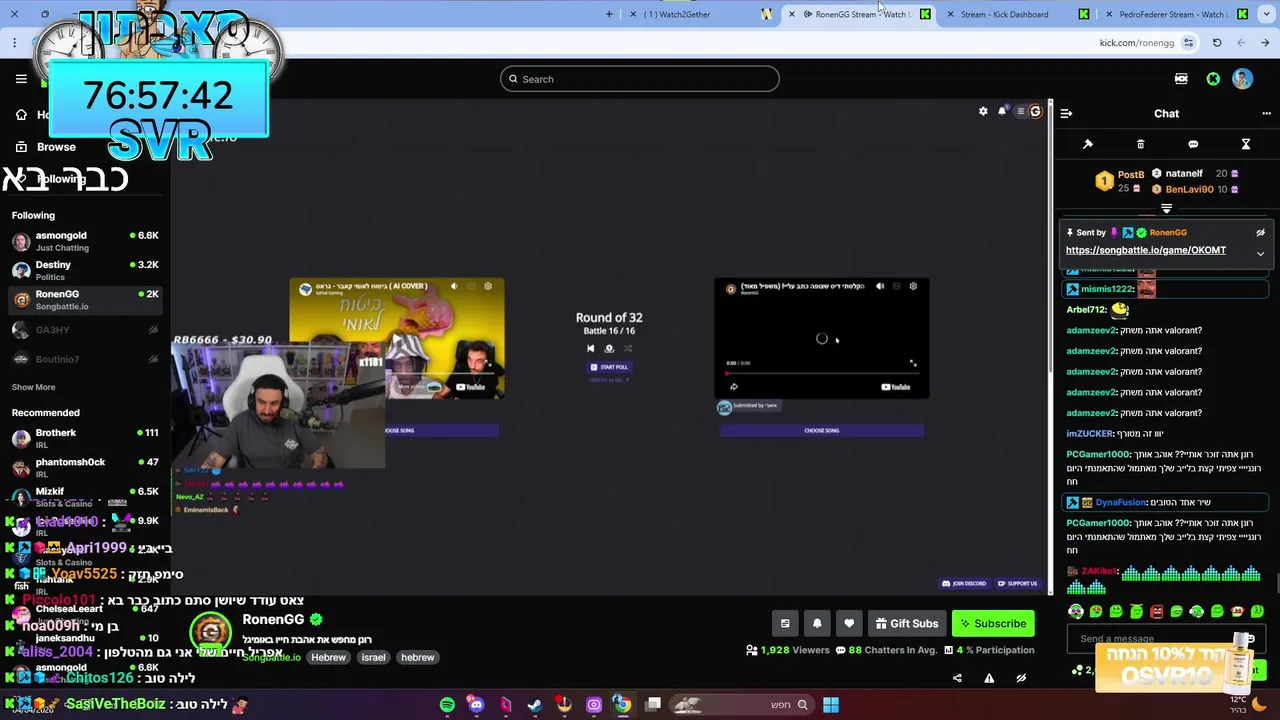Click the moderation gavel icon in chat
This screenshot has width=1280, height=720.
tap(1088, 144)
